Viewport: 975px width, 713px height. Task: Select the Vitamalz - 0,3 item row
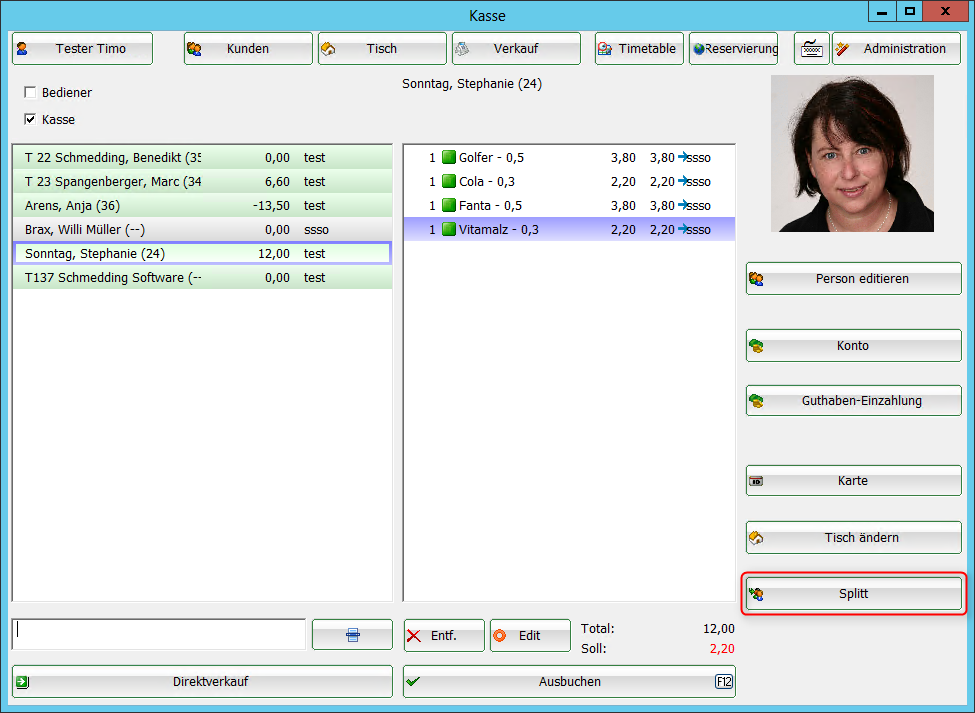pyautogui.click(x=568, y=229)
